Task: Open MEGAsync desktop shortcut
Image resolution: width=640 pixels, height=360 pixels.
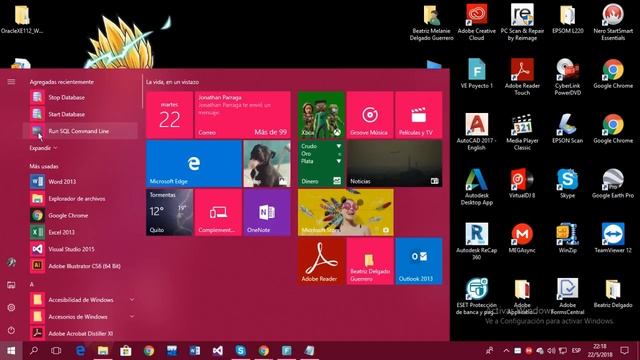Action: [522, 238]
